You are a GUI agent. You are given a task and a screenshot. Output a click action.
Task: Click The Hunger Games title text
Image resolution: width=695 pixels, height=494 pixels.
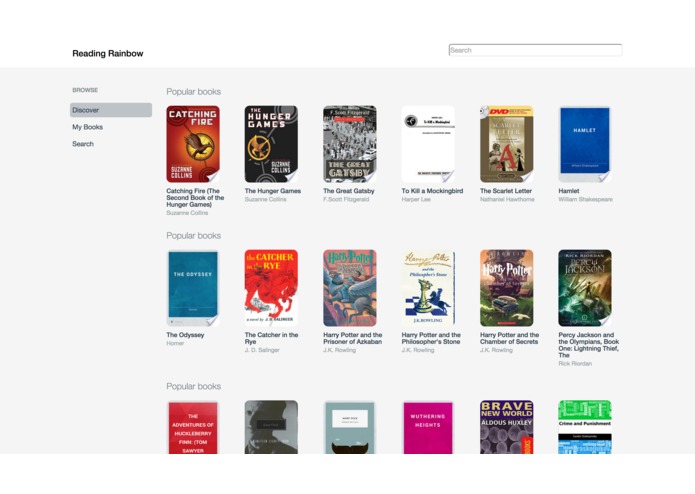[273, 191]
